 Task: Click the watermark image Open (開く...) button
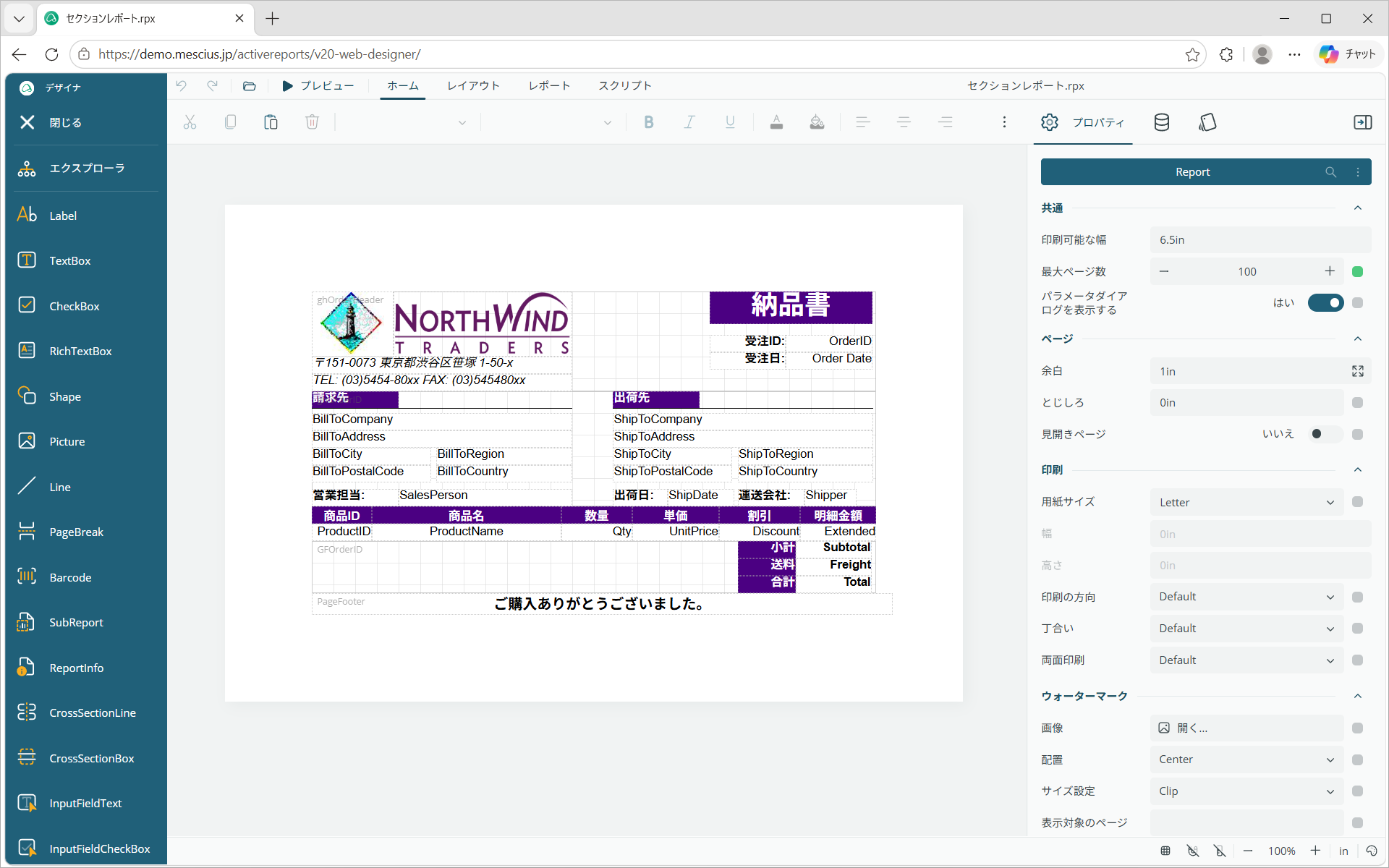point(1247,728)
